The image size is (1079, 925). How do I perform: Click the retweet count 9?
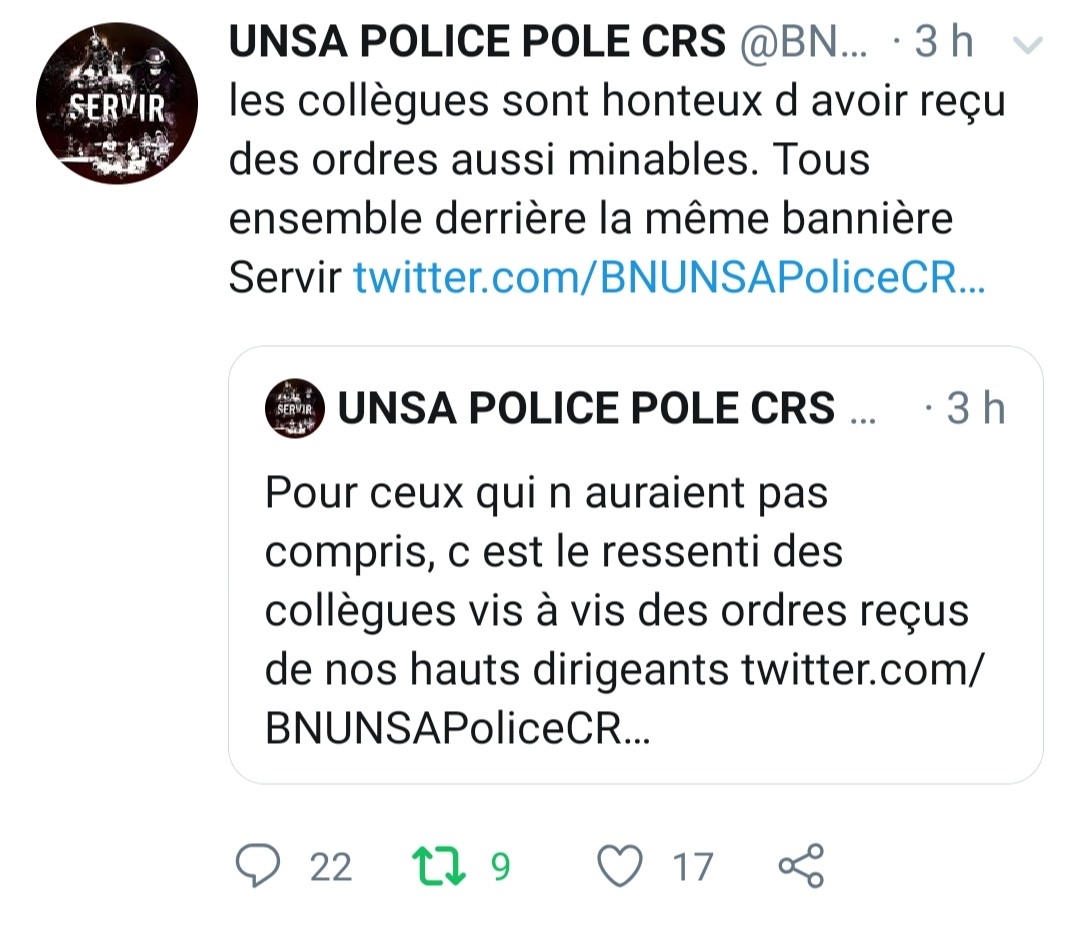tap(500, 866)
